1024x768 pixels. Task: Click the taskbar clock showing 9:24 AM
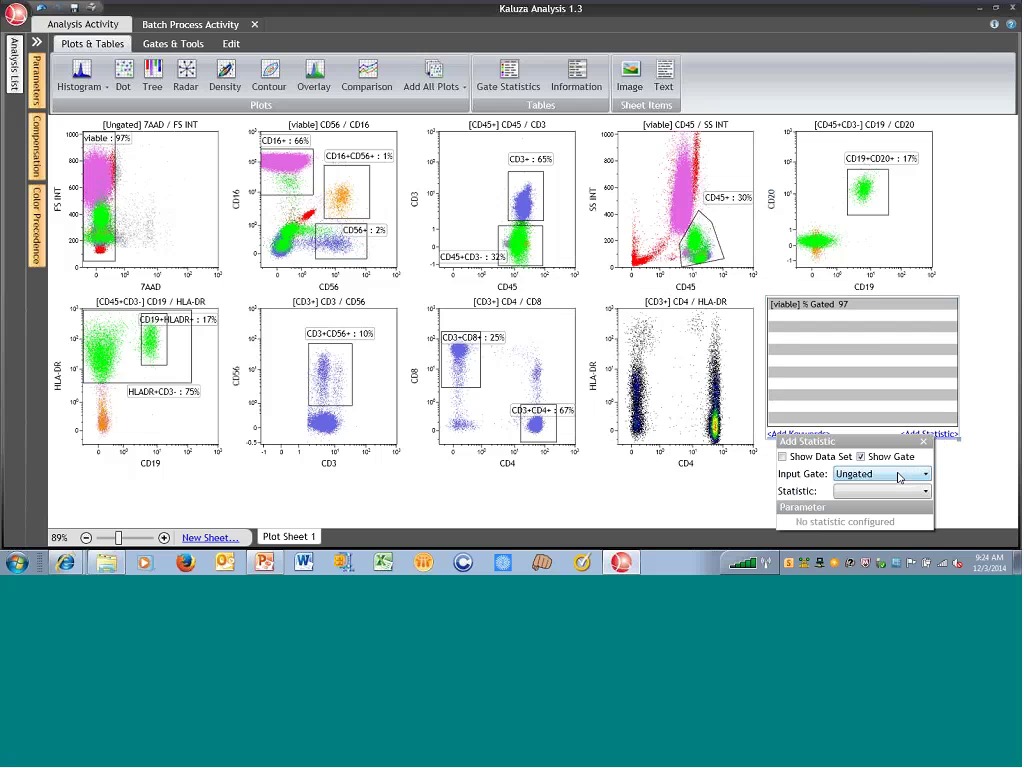tap(989, 563)
